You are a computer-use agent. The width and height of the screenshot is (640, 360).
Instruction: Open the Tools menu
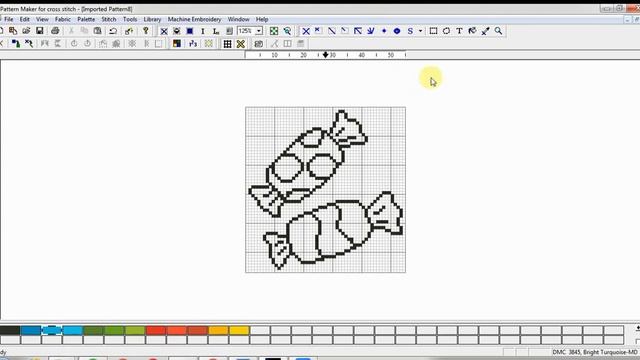pos(130,19)
